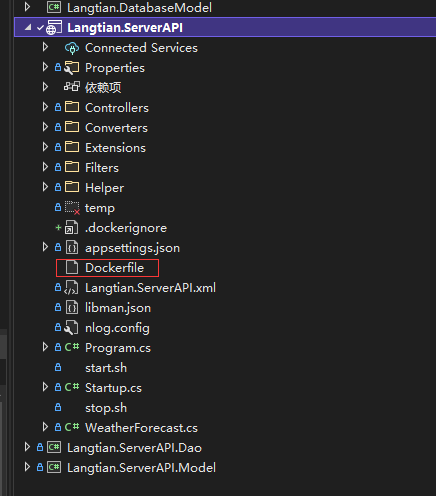Click the Dockerfile document icon
This screenshot has height=496, width=436.
click(72, 267)
